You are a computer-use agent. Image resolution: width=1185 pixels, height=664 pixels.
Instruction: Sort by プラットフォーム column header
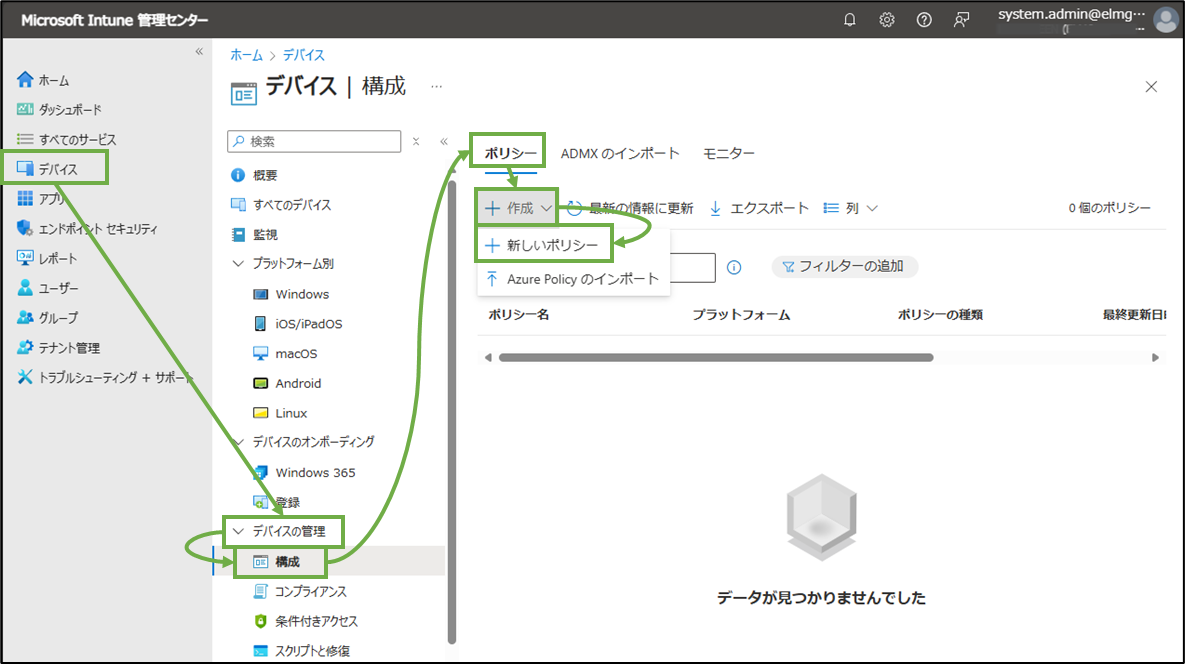point(741,315)
